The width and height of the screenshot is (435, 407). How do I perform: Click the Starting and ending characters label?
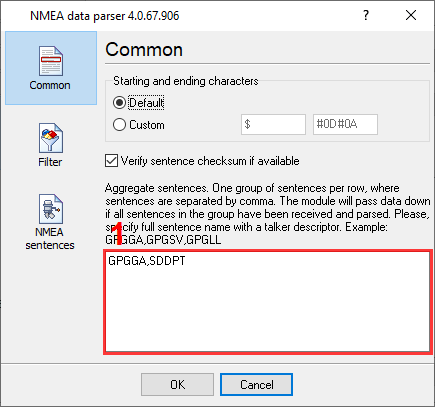coord(186,81)
